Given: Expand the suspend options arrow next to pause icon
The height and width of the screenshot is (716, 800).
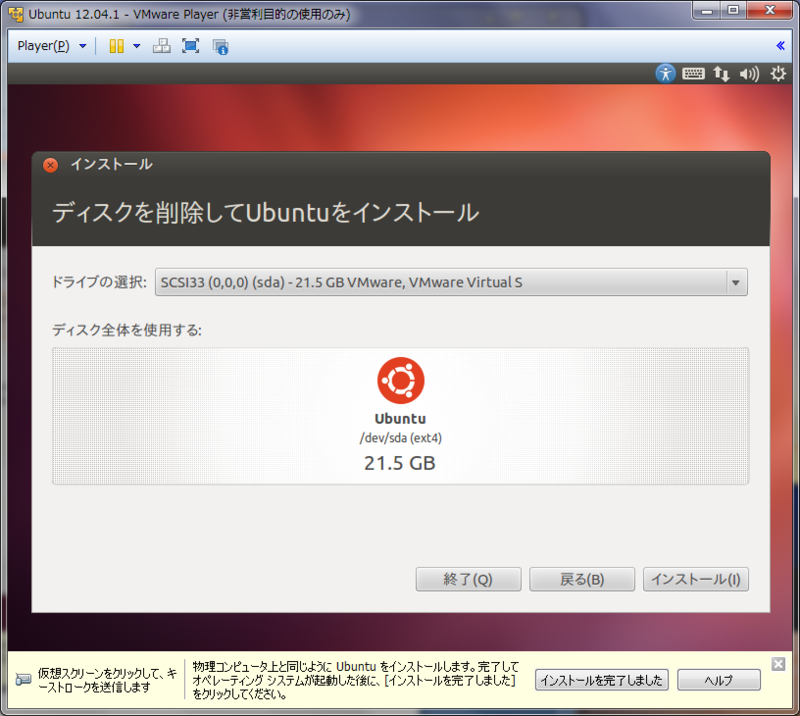Looking at the screenshot, I should click(x=137, y=45).
